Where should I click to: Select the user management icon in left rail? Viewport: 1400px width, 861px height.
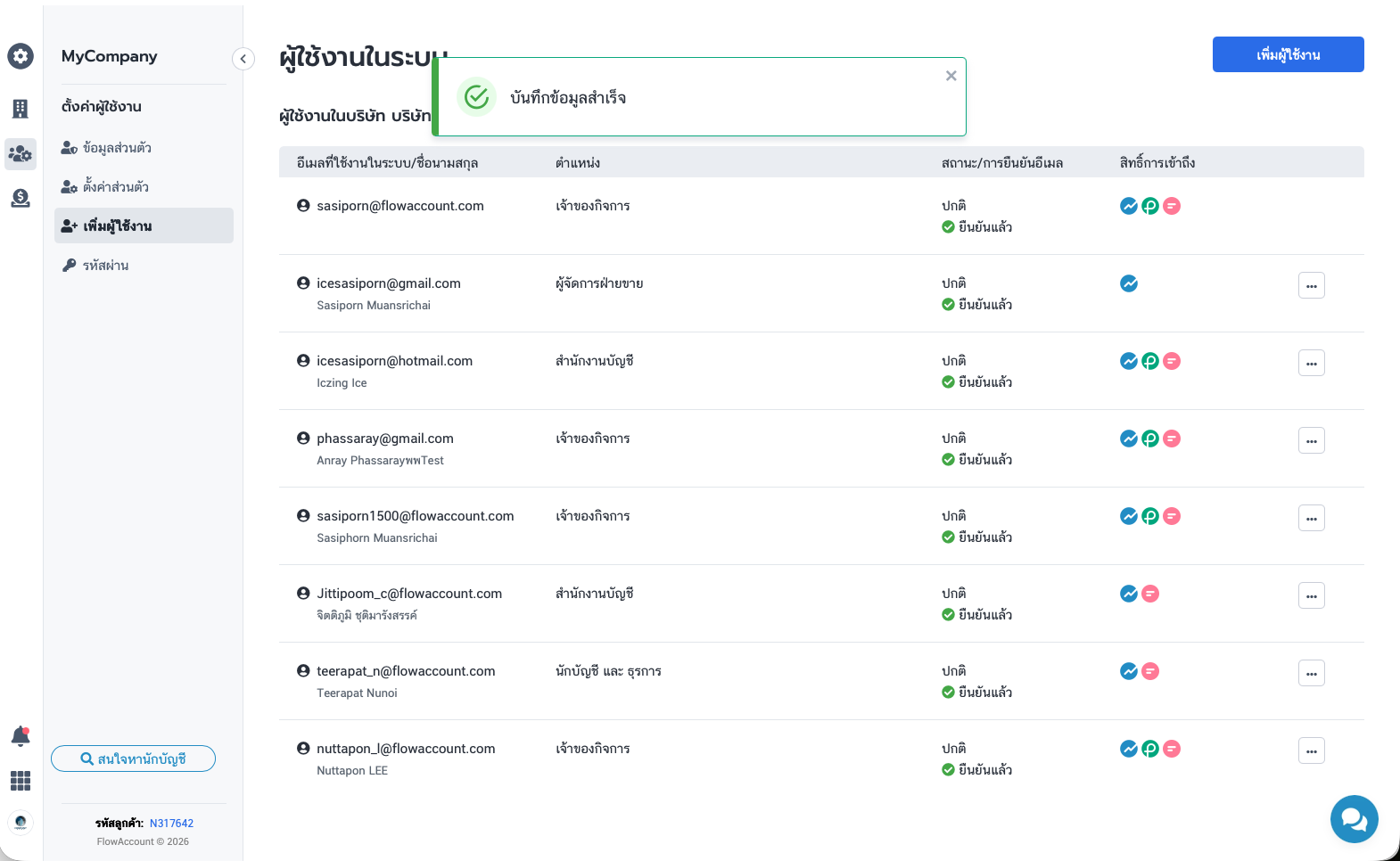[x=21, y=154]
